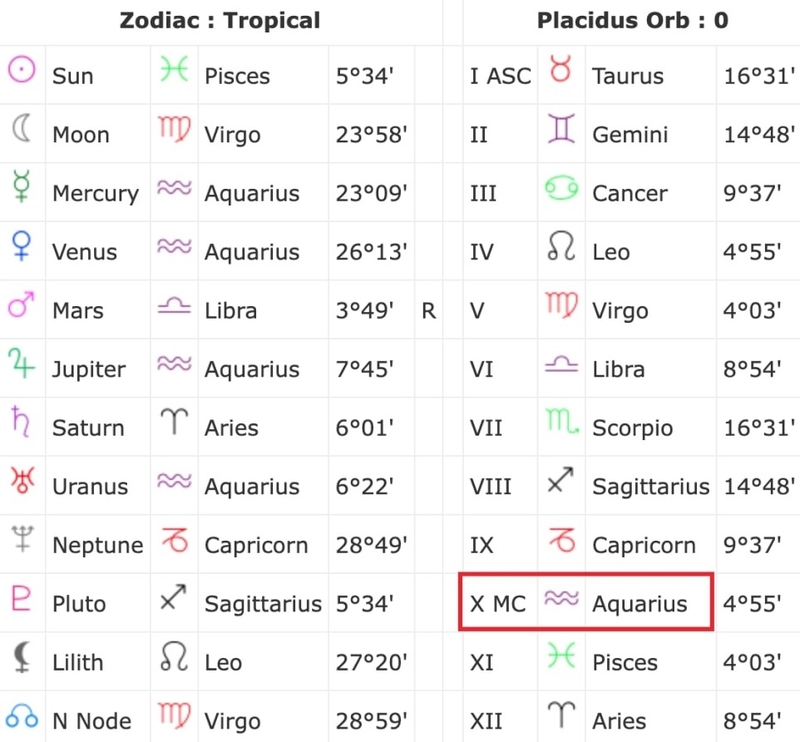This screenshot has width=800, height=742.
Task: Select the Gemini glyph in house II
Action: (x=561, y=128)
